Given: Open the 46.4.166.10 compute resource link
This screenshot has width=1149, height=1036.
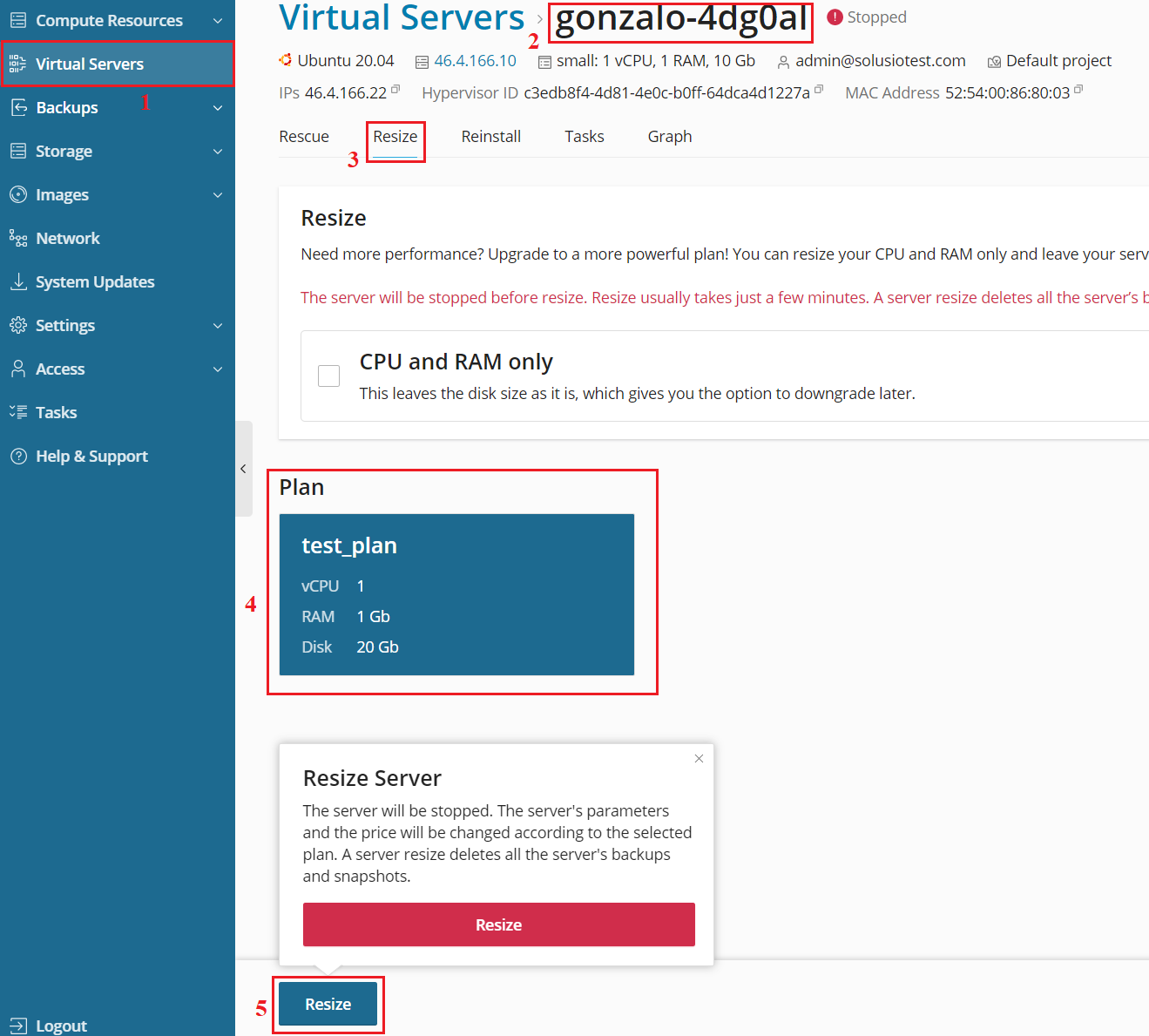Looking at the screenshot, I should point(475,61).
